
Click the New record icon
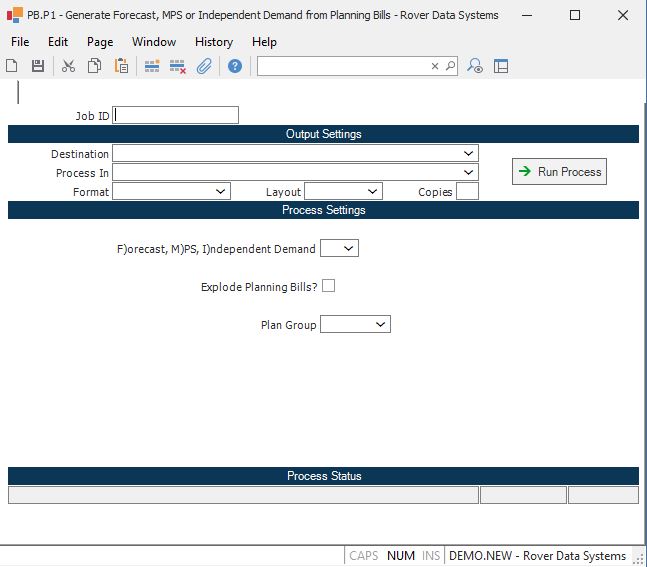12,66
